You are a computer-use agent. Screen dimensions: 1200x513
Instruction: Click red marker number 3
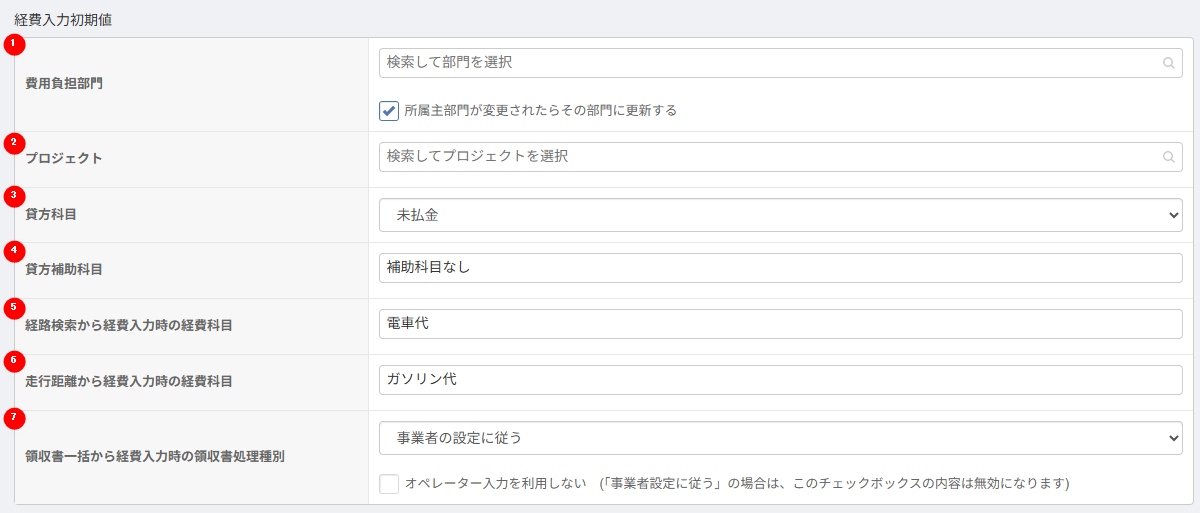(14, 194)
